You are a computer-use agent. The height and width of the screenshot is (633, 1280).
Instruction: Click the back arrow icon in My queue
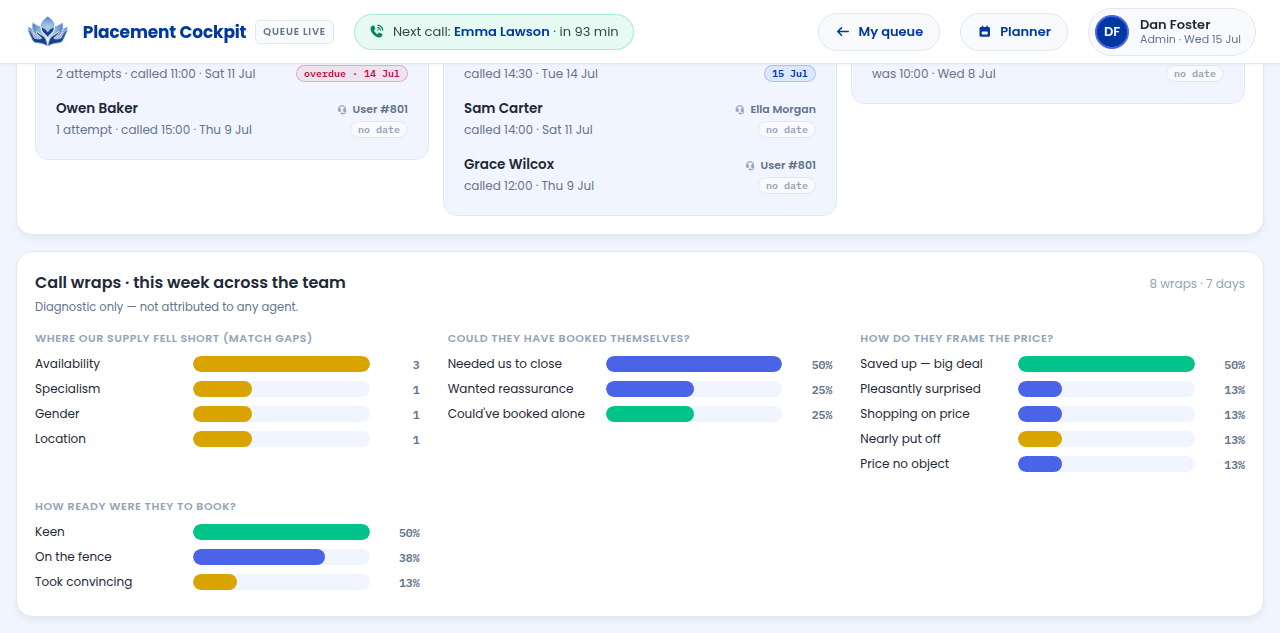pyautogui.click(x=842, y=32)
